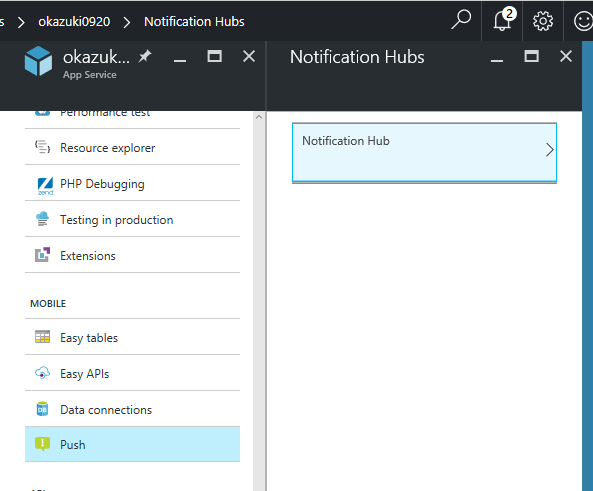
Task: Click the Easy APIs cloud icon
Action: pyautogui.click(x=42, y=373)
